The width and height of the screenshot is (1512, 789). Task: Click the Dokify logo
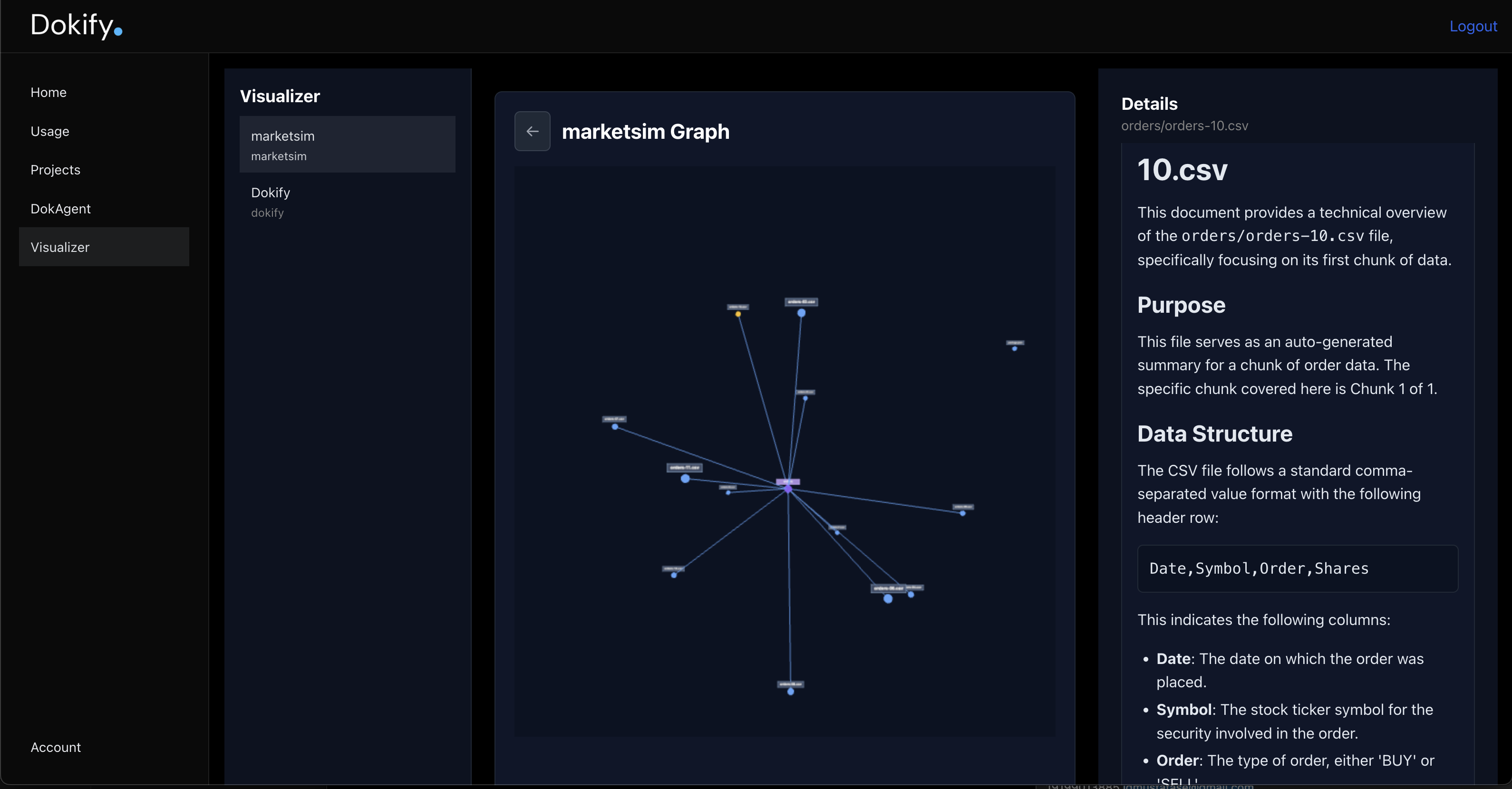point(76,26)
